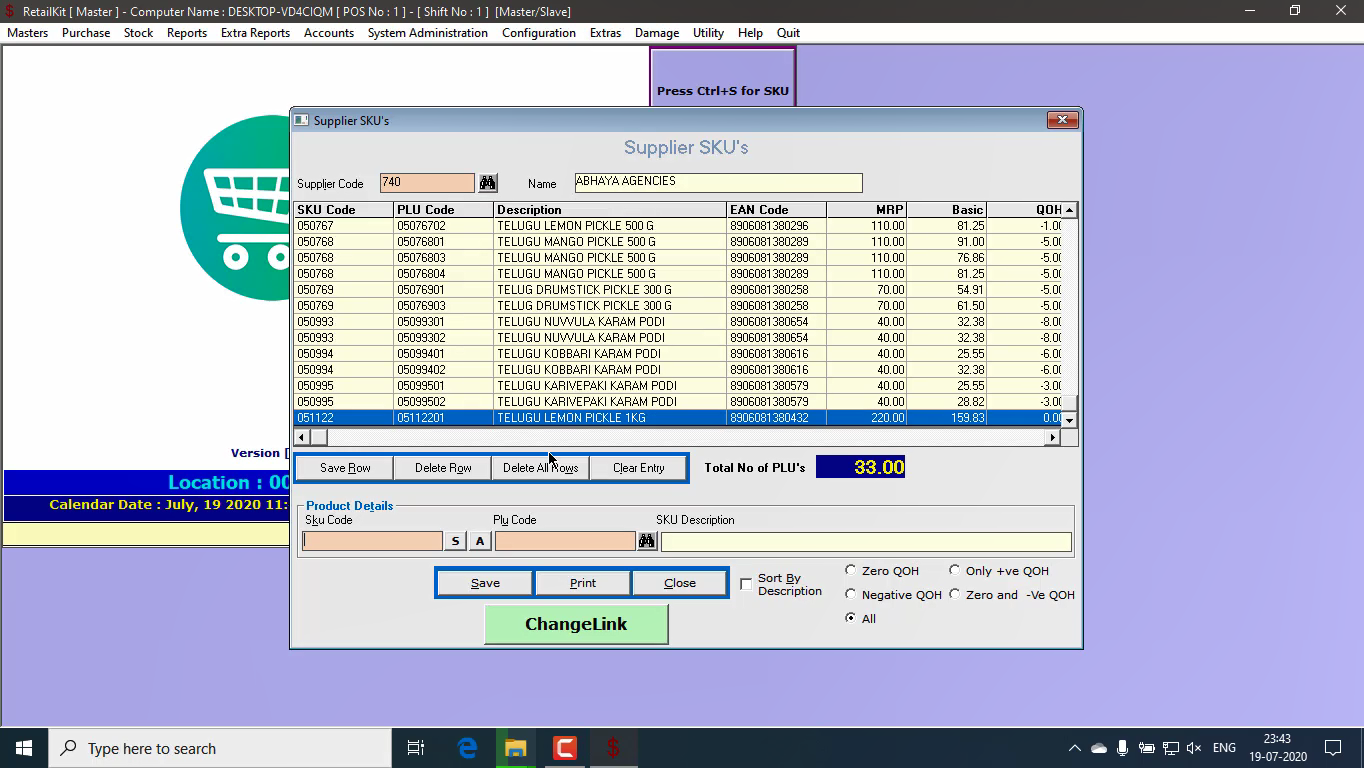Open the Help menu

pyautogui.click(x=750, y=33)
